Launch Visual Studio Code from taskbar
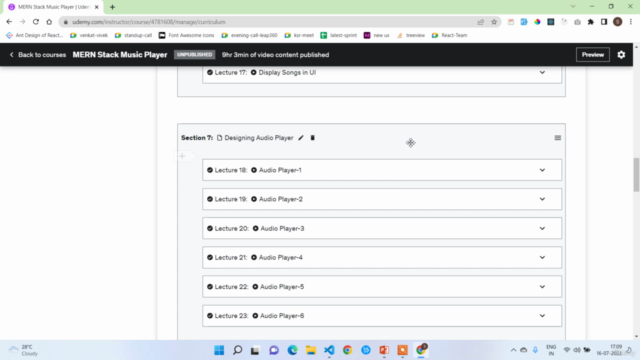The width and height of the screenshot is (640, 360). 329,350
